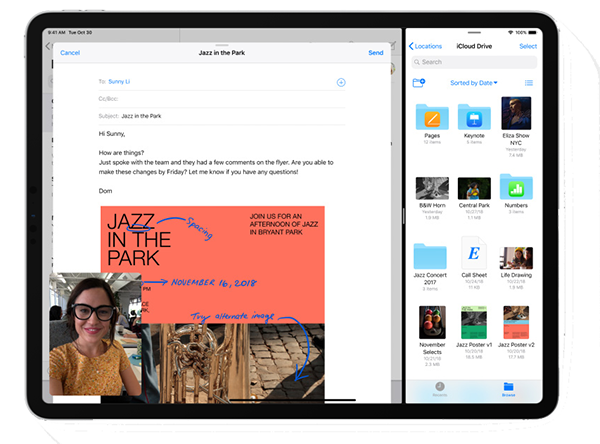Switch to the Recents tab
600x444 pixels.
440,389
